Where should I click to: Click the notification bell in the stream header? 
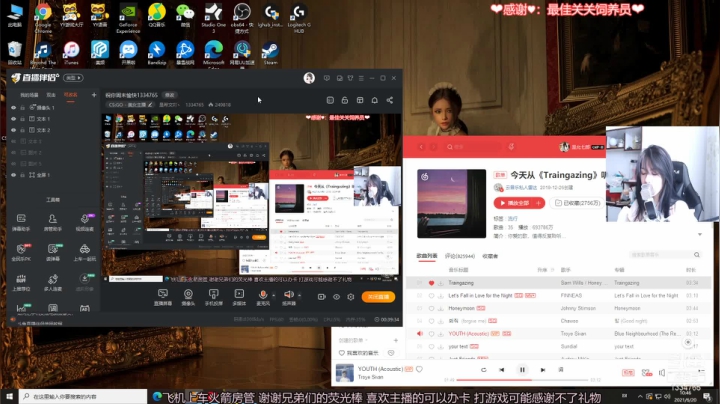pos(375,100)
